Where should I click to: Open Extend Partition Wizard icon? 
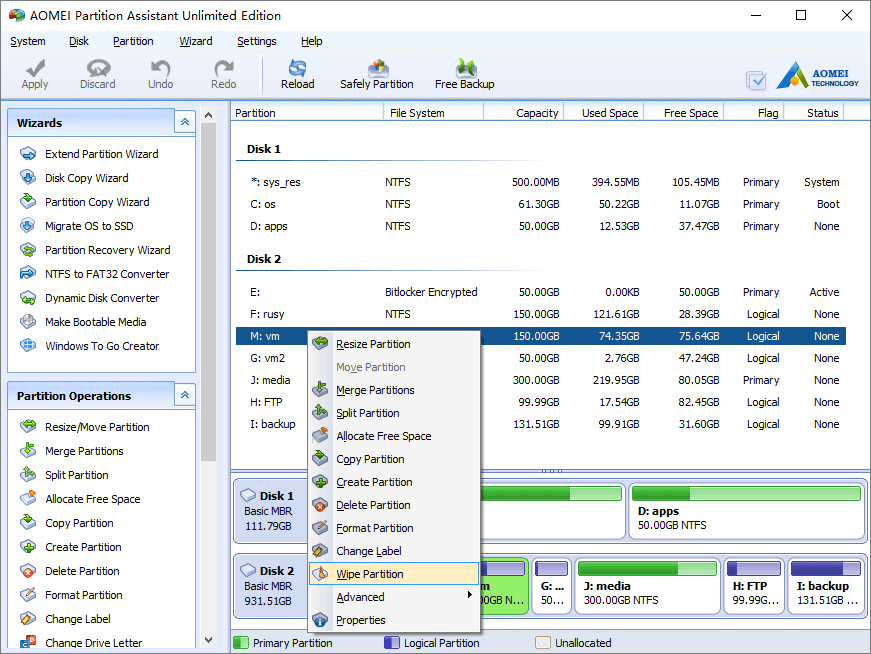[28, 154]
